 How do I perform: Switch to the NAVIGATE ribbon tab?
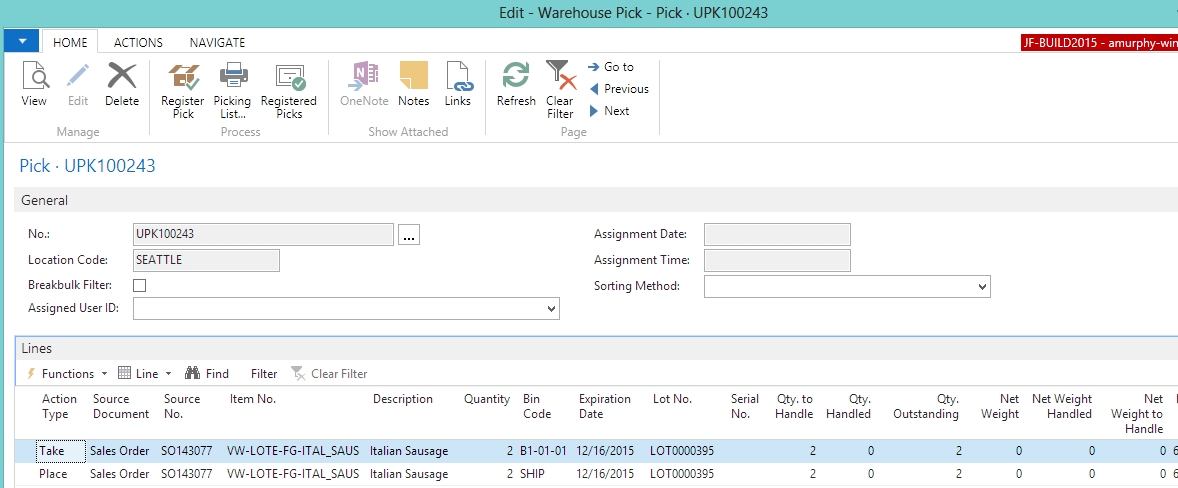[x=217, y=43]
